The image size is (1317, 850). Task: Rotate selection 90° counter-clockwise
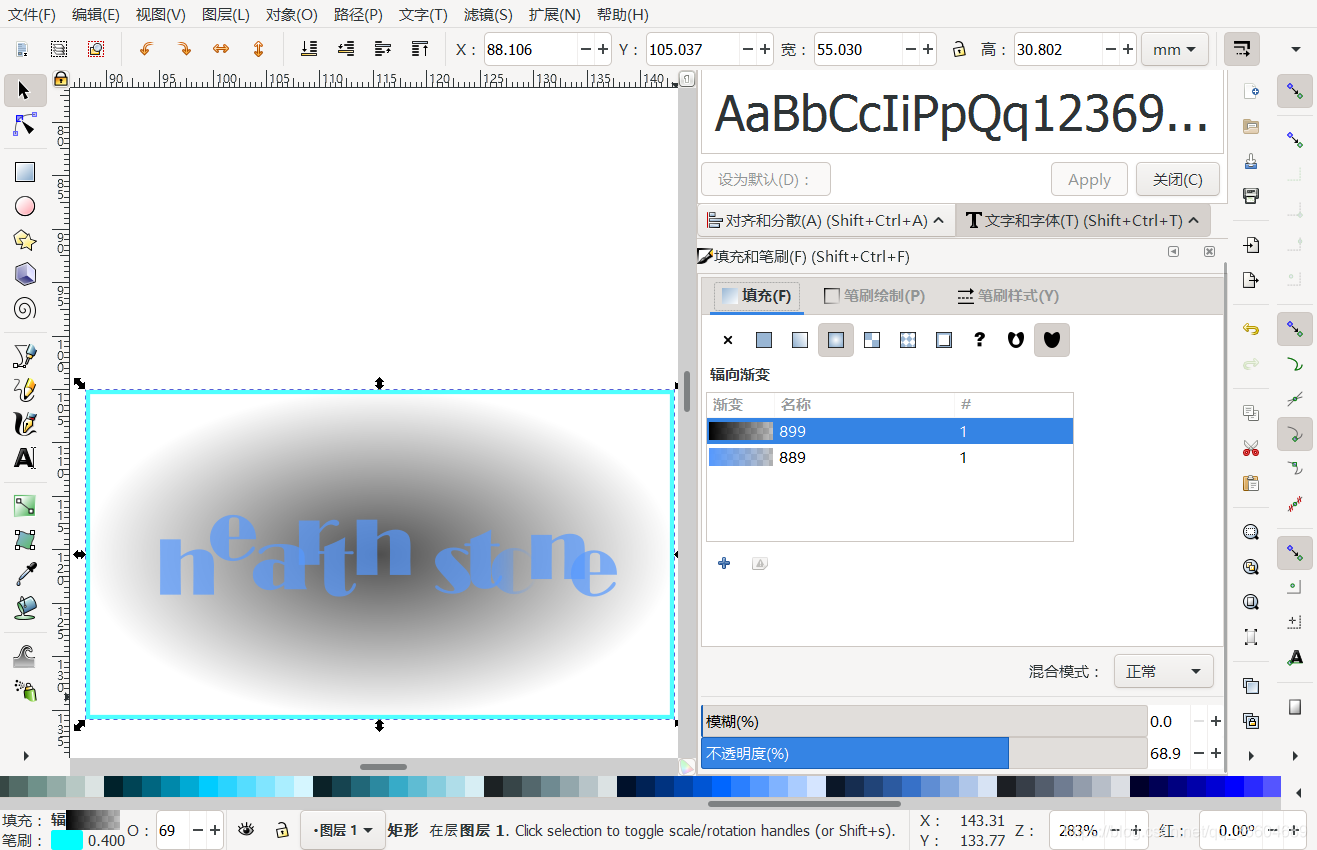click(147, 49)
